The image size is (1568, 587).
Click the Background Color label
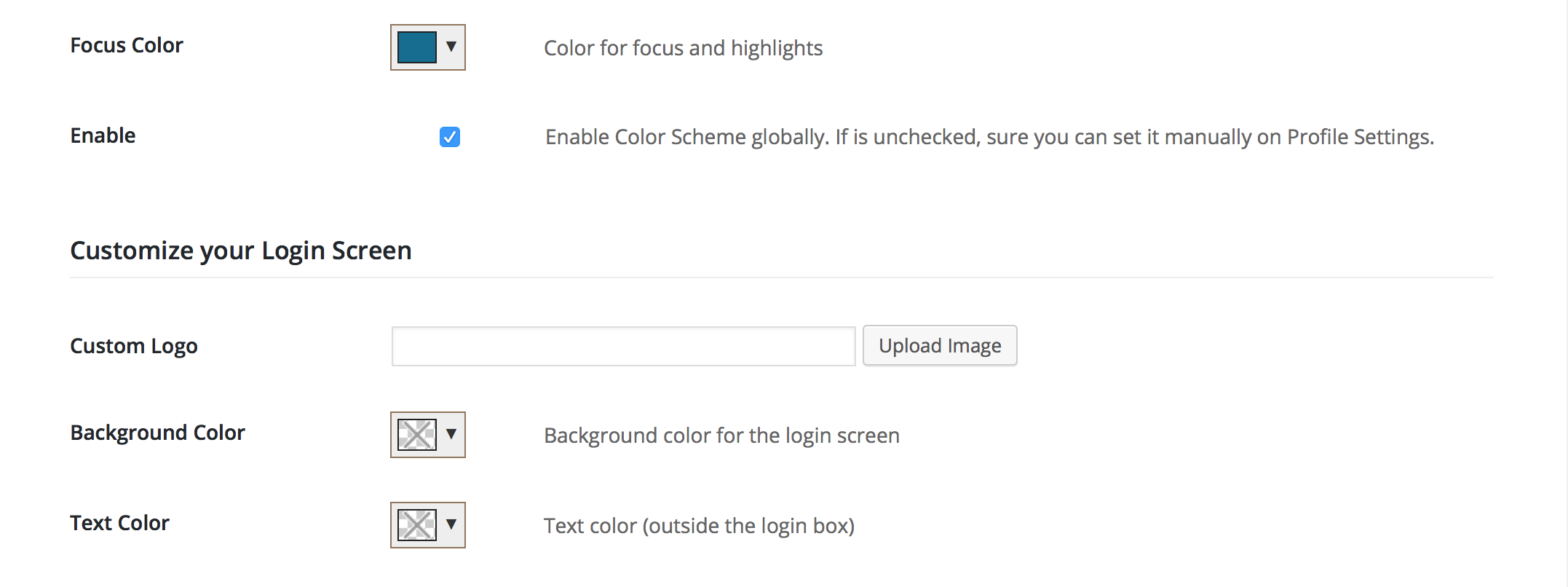[157, 433]
